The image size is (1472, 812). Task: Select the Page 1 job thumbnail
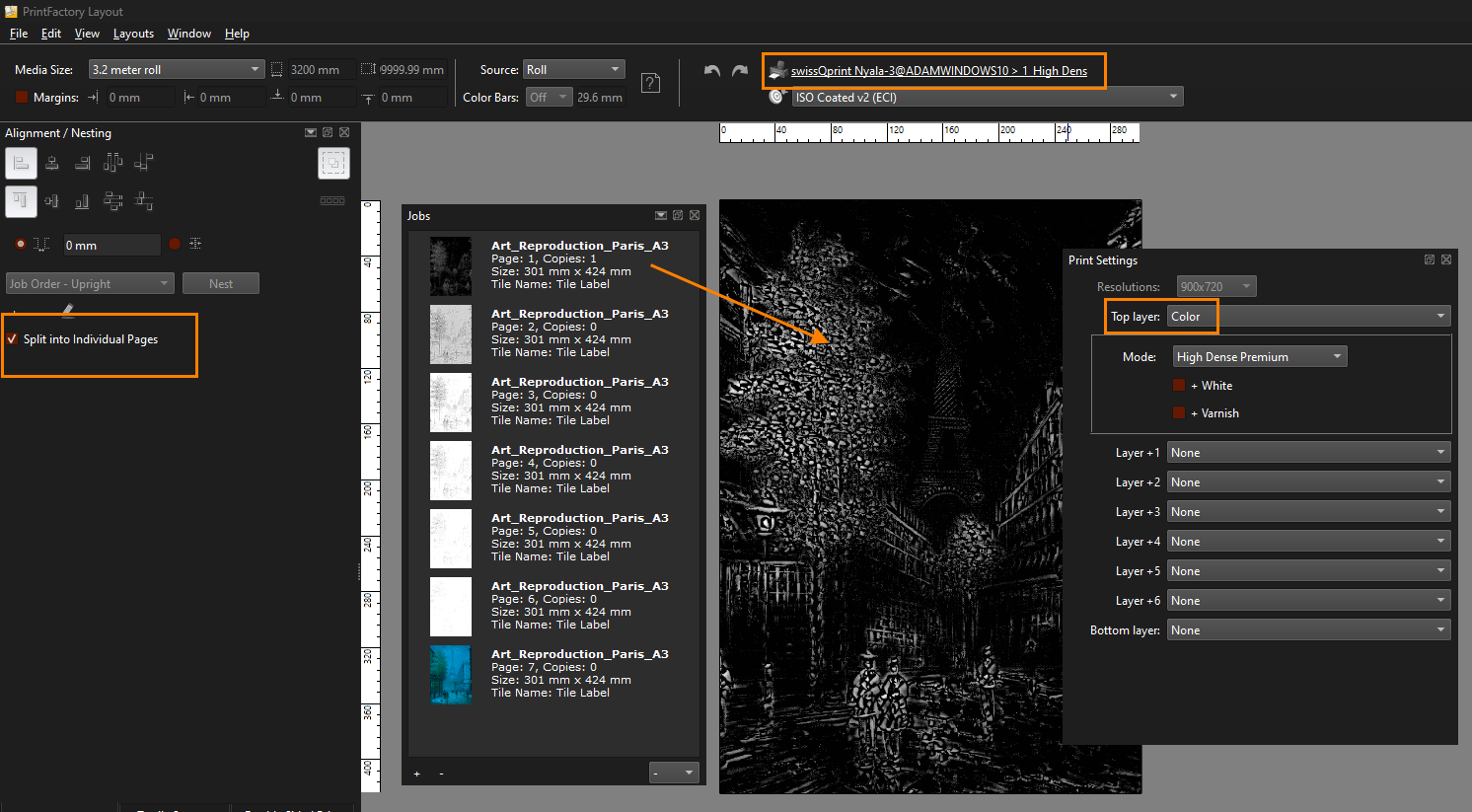tap(451, 265)
